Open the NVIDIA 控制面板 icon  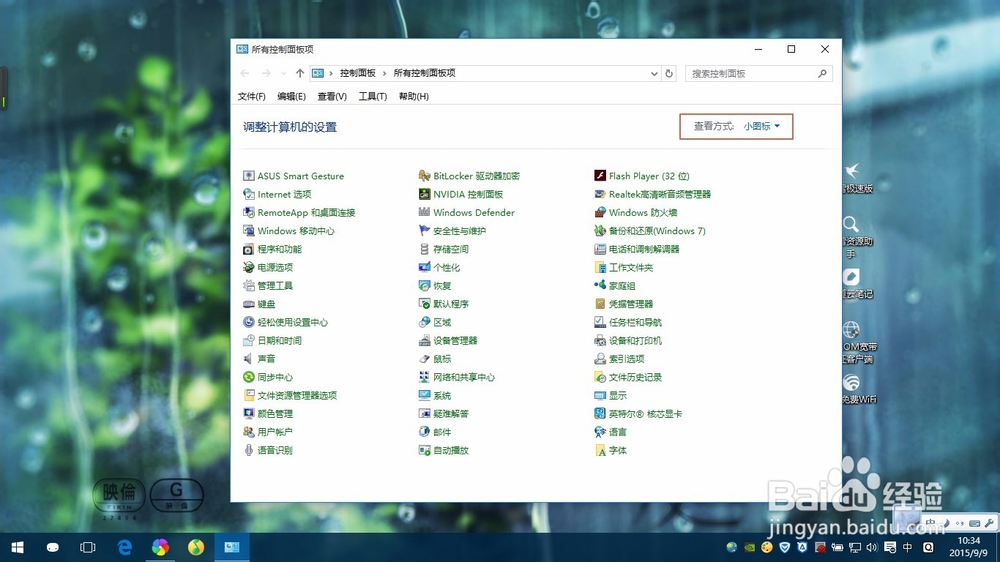[x=424, y=195]
